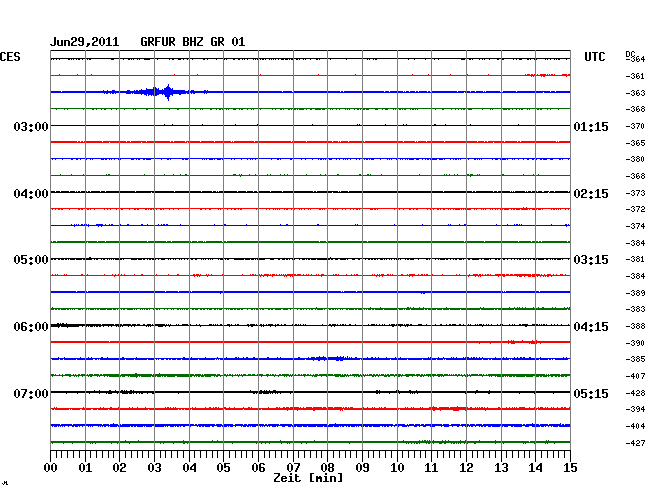The image size is (650, 494).
Task: Select the DC offset value -394
Action: [635, 409]
